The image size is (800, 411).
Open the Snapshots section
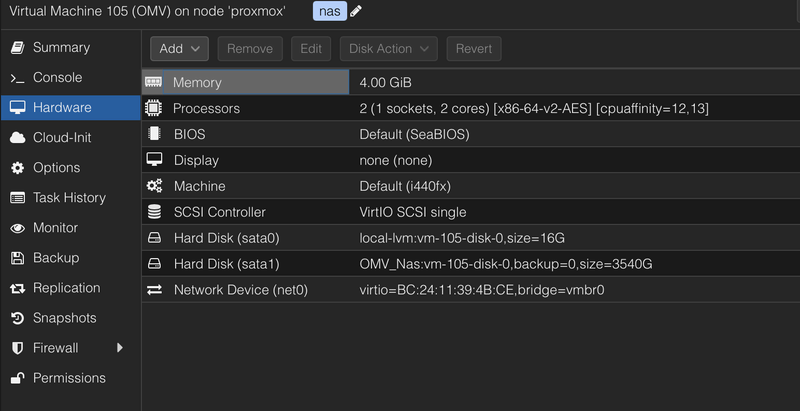click(x=64, y=318)
